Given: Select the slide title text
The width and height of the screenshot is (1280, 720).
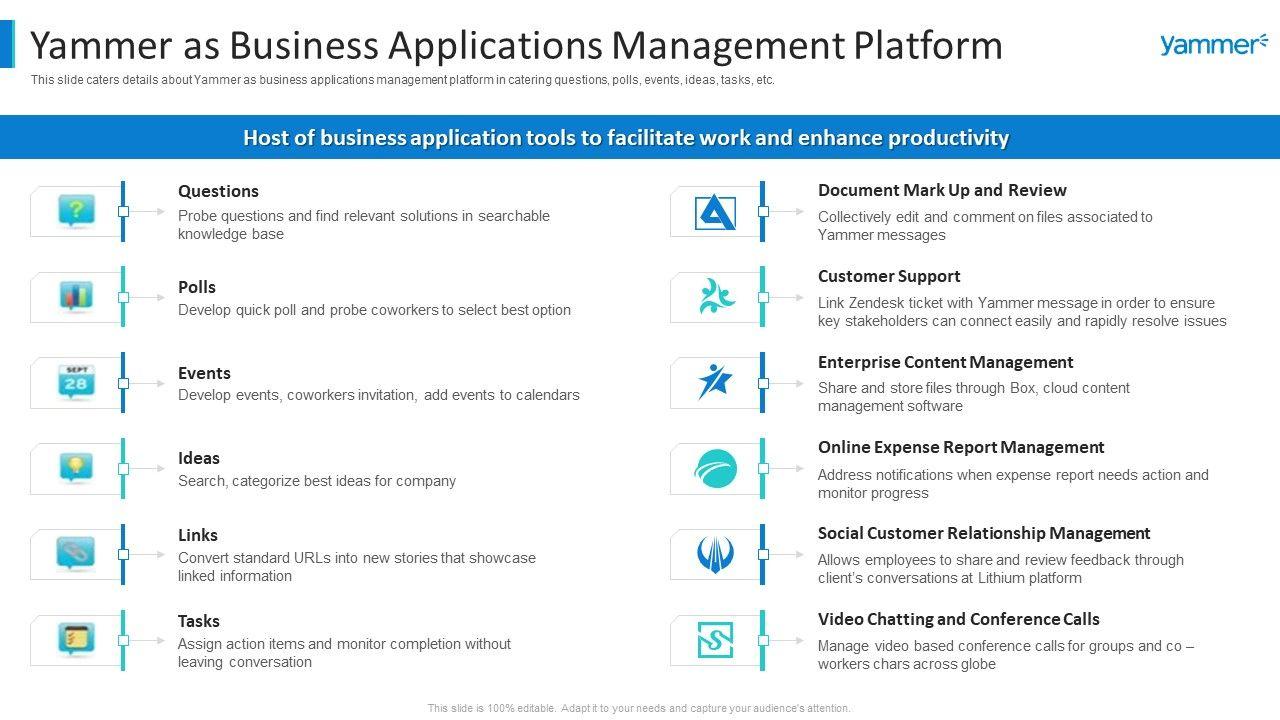Looking at the screenshot, I should [x=517, y=46].
